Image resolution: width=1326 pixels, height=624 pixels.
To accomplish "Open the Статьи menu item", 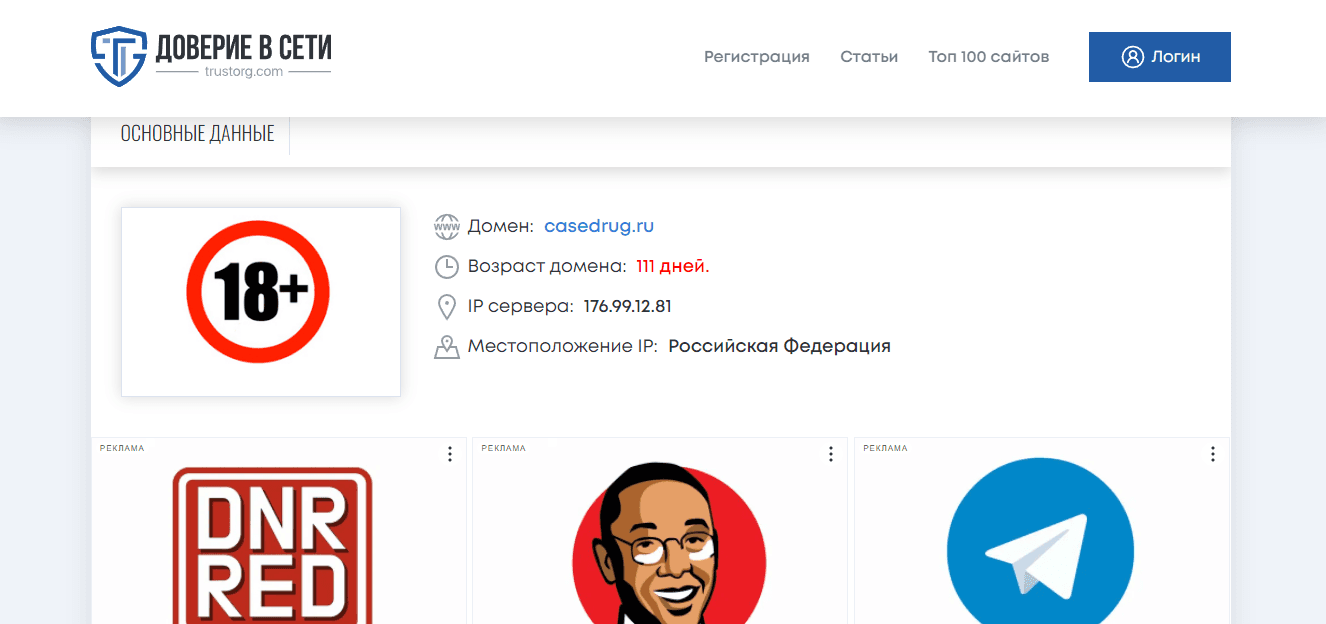I will 869,57.
